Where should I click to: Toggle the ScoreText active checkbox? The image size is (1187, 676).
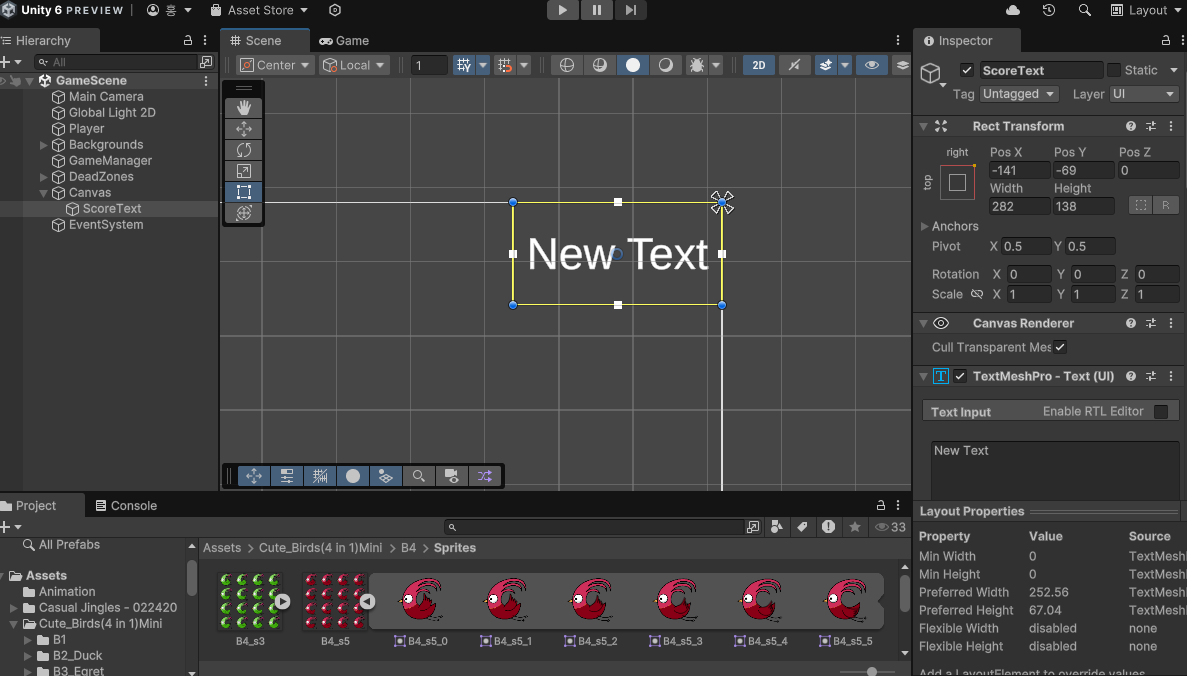click(967, 70)
